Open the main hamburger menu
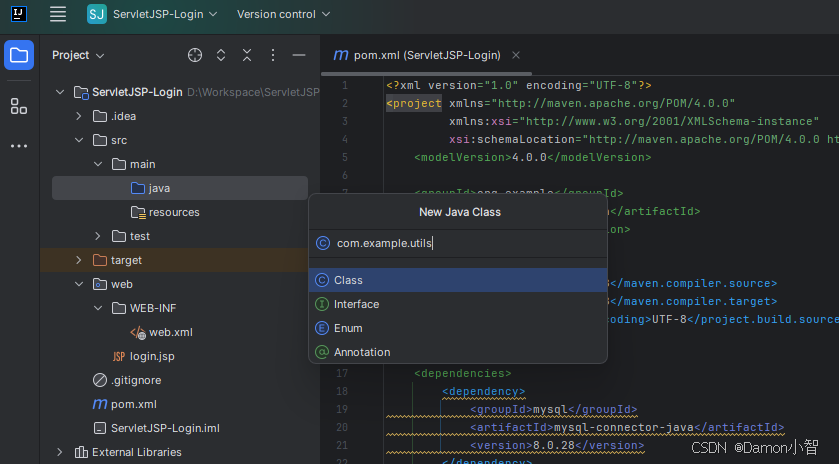This screenshot has height=464, width=839. tap(58, 14)
